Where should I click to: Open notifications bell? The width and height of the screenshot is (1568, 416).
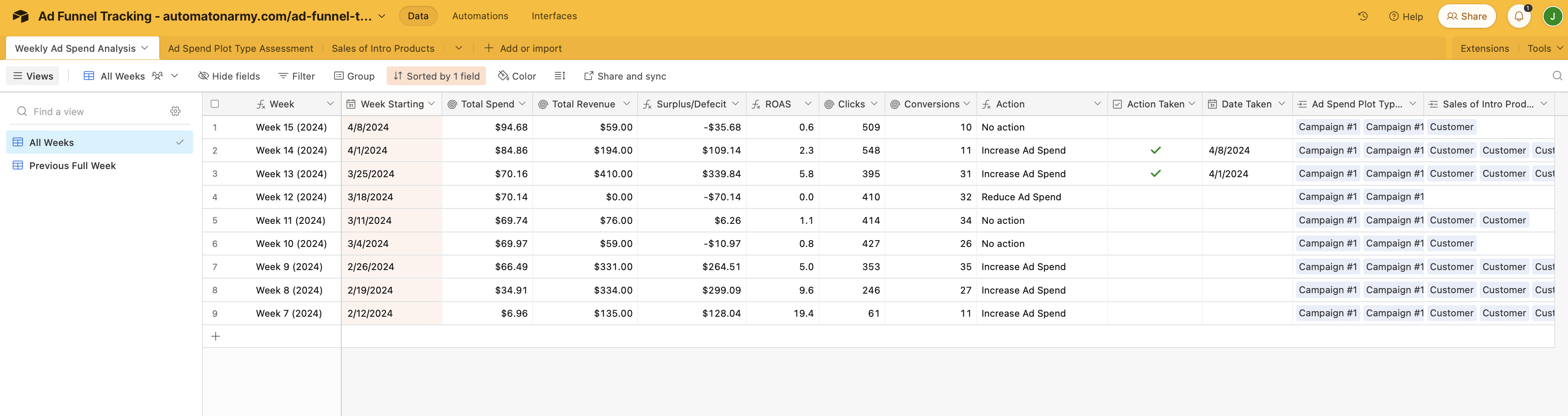(x=1518, y=16)
